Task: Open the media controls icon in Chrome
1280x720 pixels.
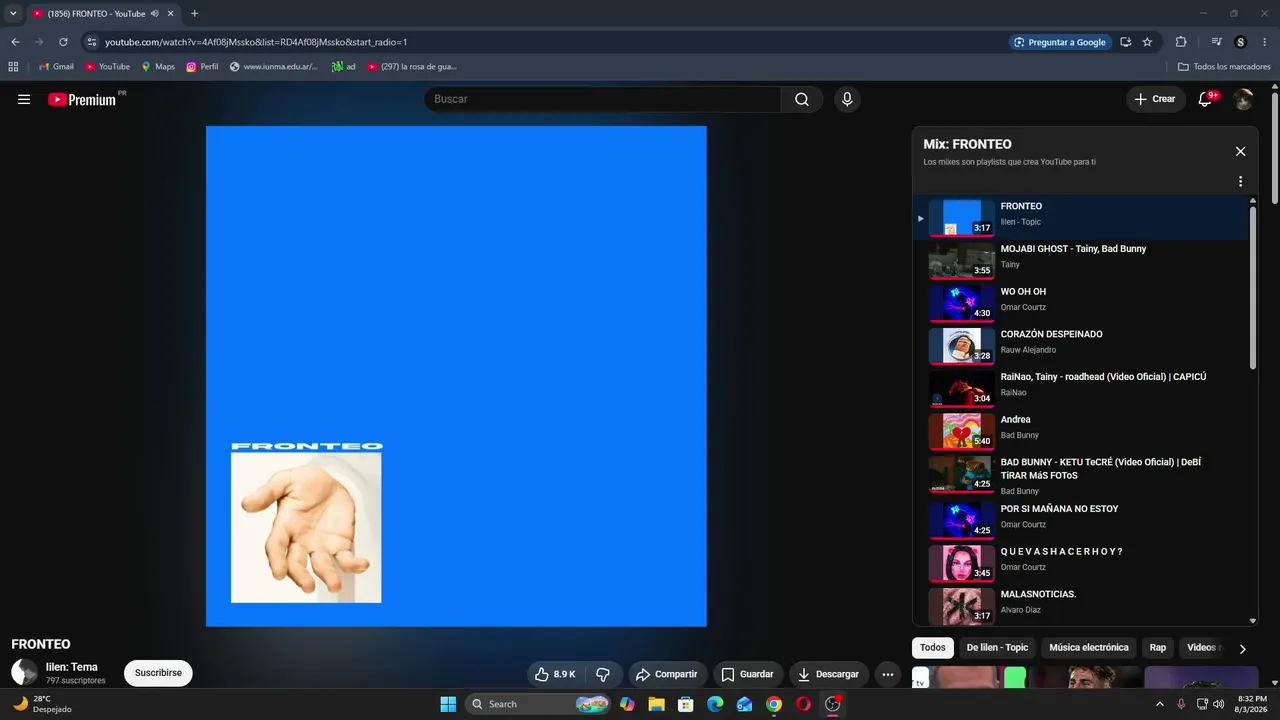Action: (1216, 42)
